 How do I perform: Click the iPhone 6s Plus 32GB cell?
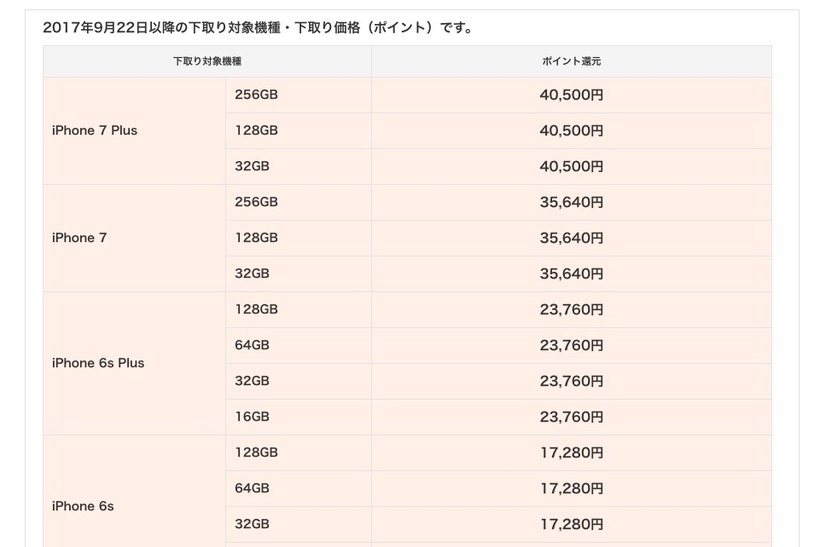coord(298,382)
